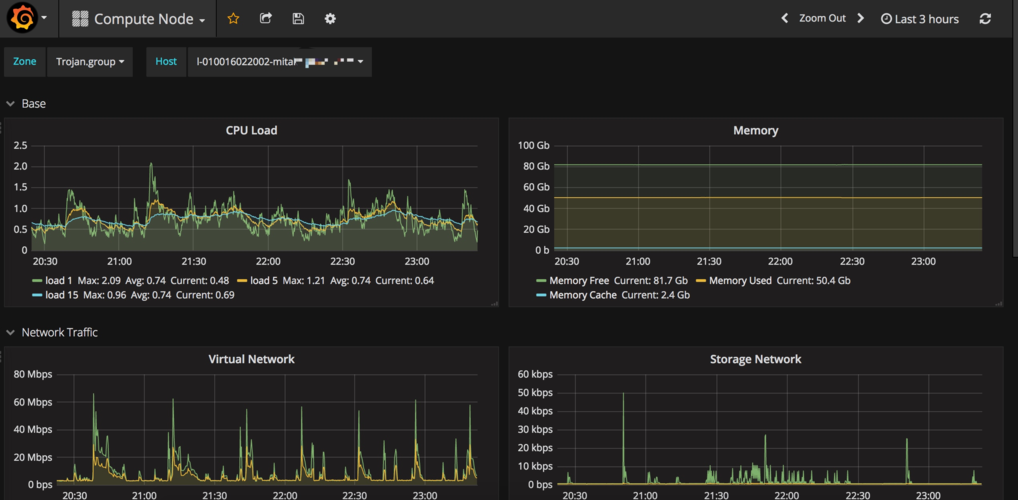Open the Trojan.group zone dropdown
This screenshot has width=1018, height=500.
pos(90,62)
